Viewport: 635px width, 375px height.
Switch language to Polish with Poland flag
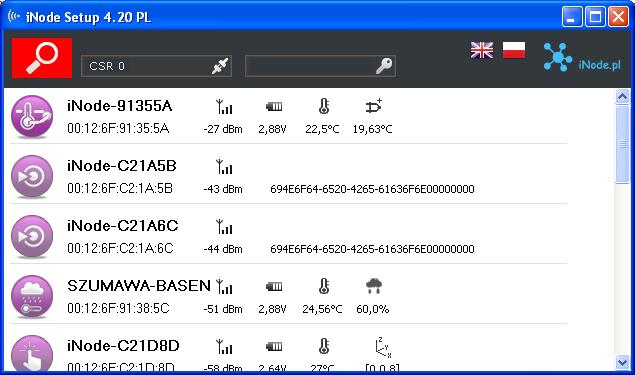click(514, 50)
